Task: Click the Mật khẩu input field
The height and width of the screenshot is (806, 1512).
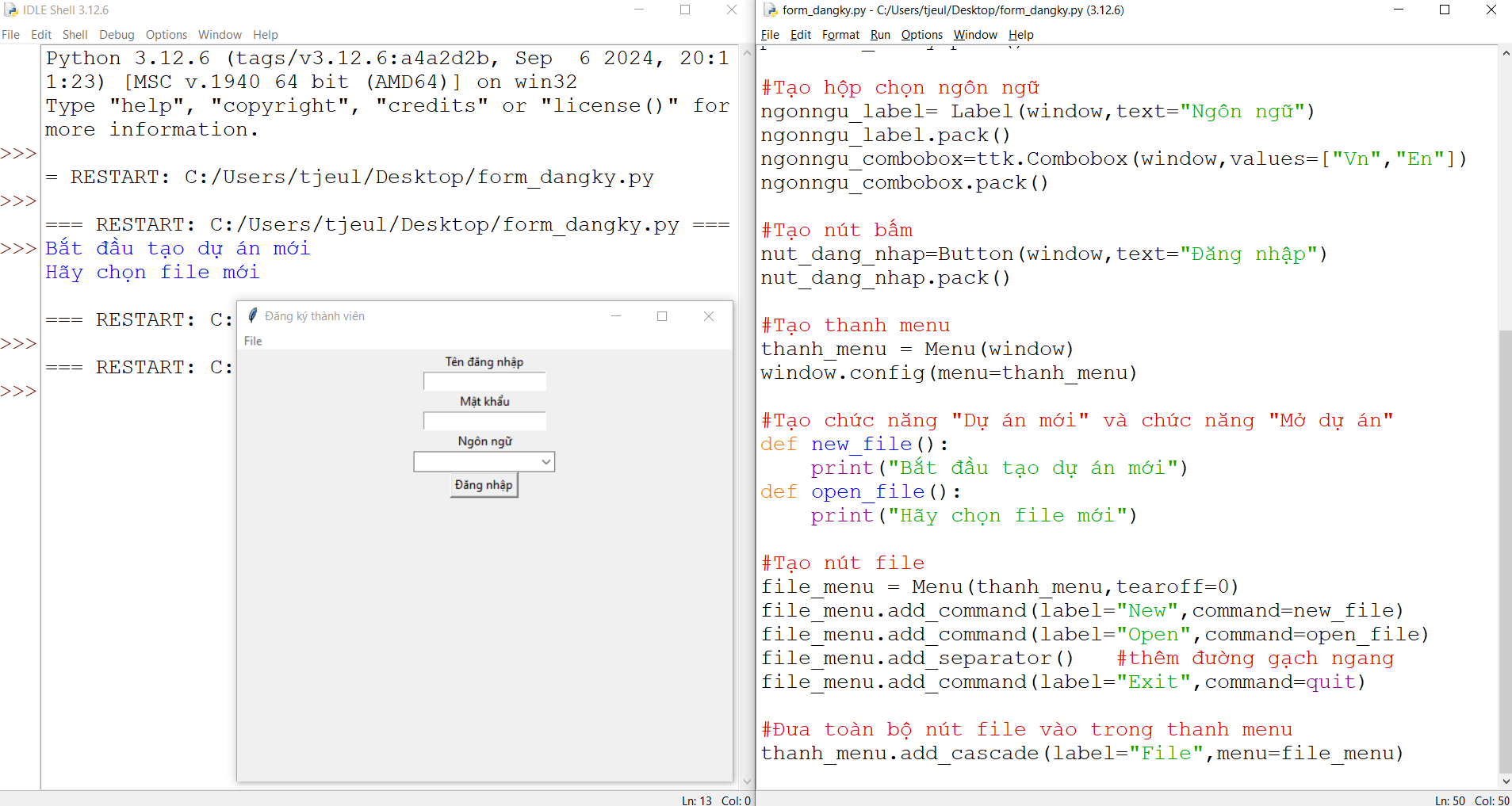Action: tap(484, 421)
